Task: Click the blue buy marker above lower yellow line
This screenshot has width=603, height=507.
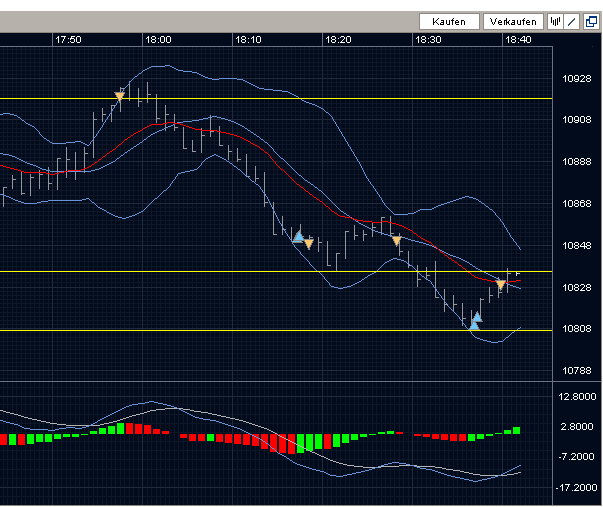Action: (476, 320)
